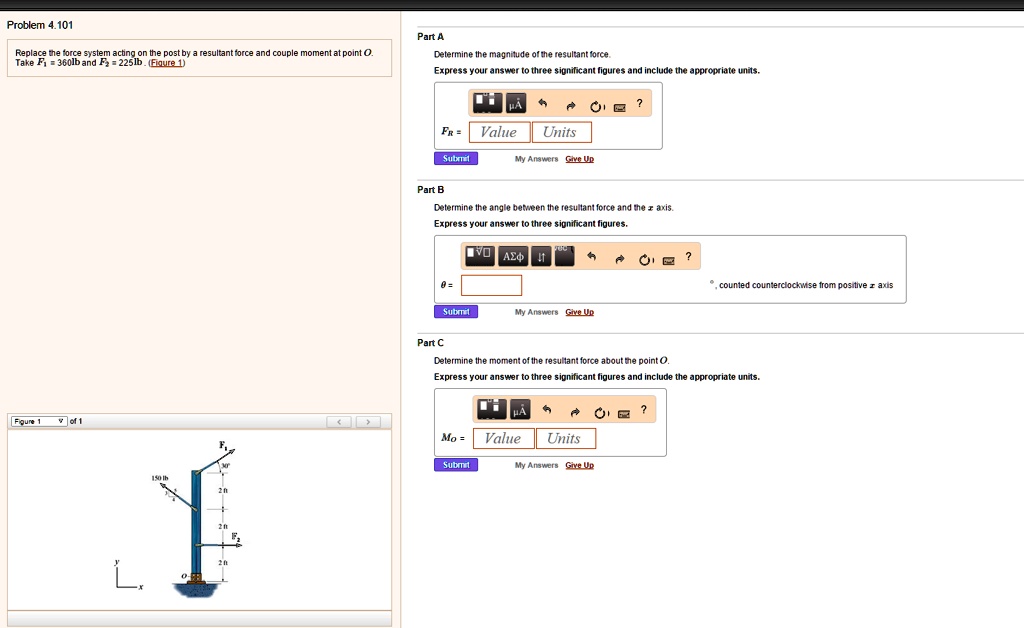Click the next figure arrow

tap(369, 421)
